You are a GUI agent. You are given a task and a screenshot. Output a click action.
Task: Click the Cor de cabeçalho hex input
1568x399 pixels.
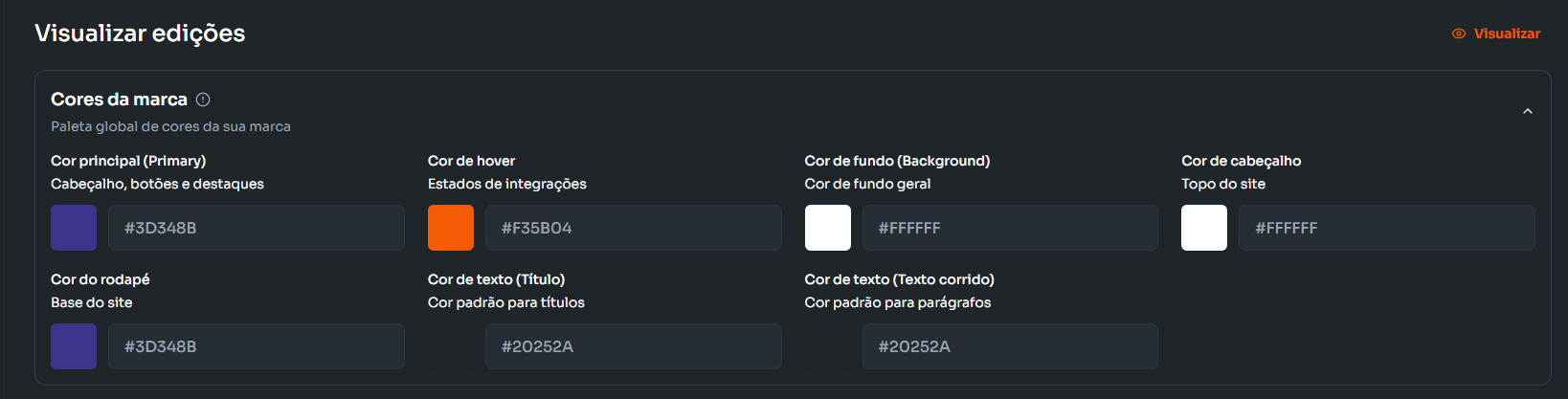(1386, 228)
